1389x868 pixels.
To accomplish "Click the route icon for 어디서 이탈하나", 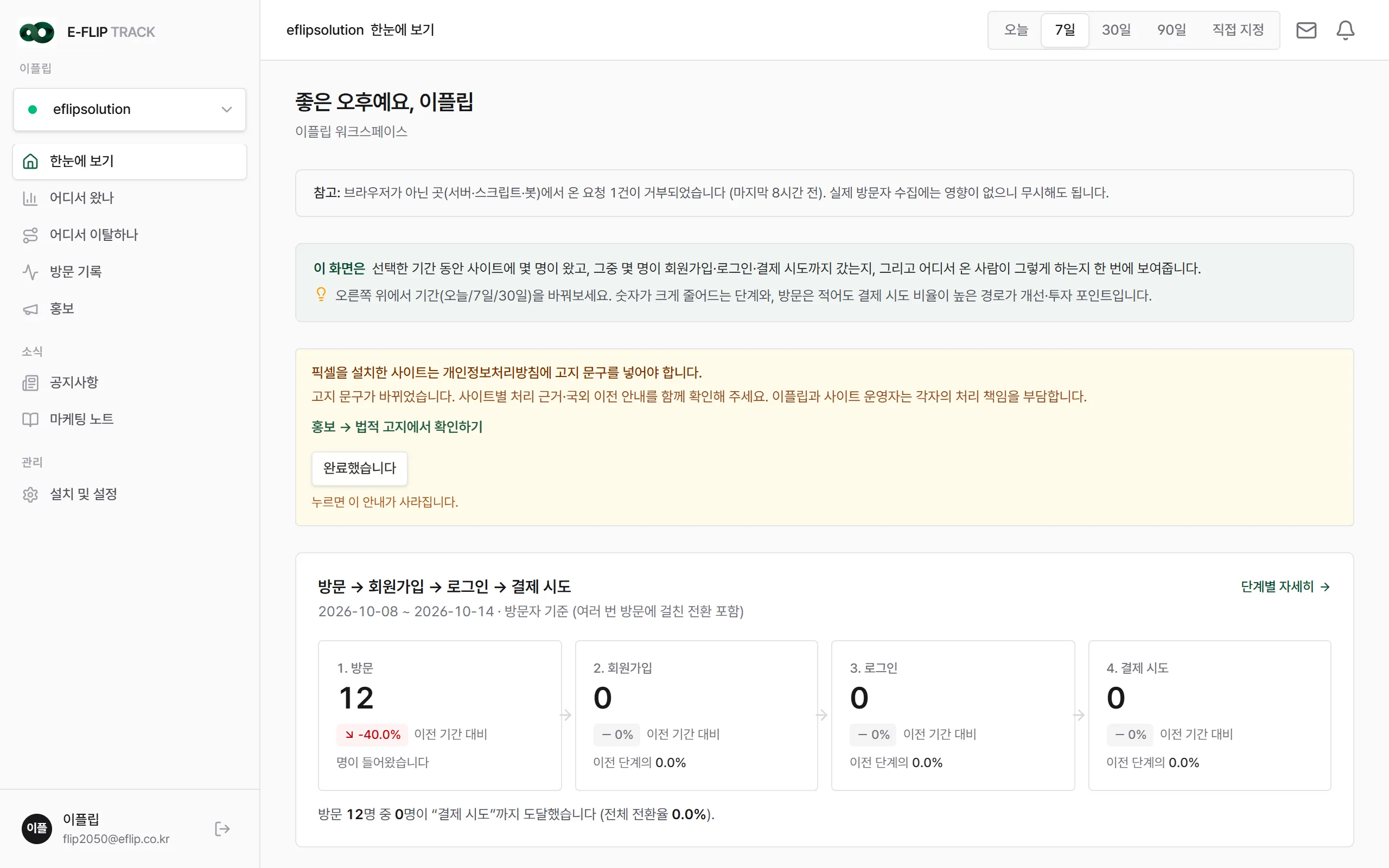I will [x=30, y=235].
